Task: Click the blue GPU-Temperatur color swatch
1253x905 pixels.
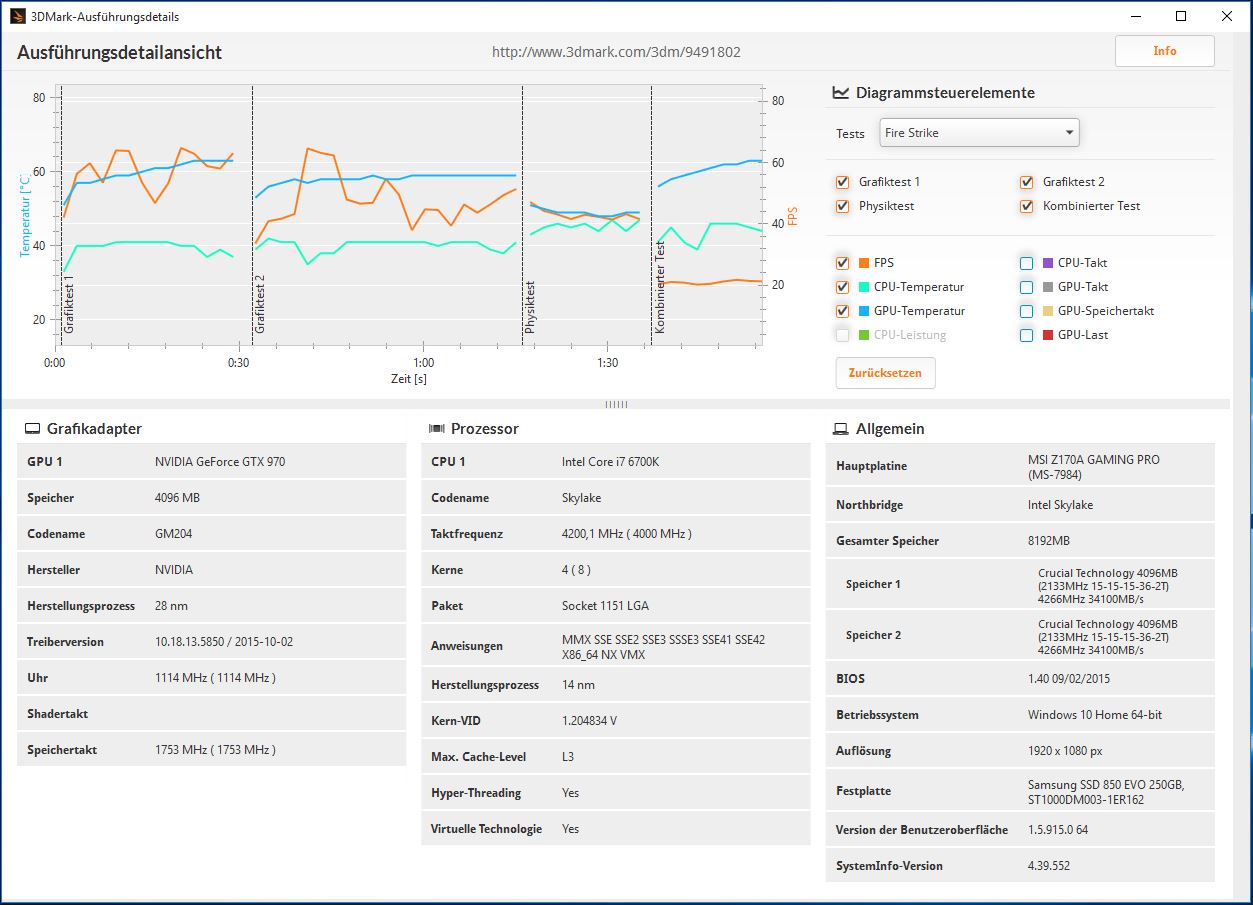Action: (x=864, y=311)
